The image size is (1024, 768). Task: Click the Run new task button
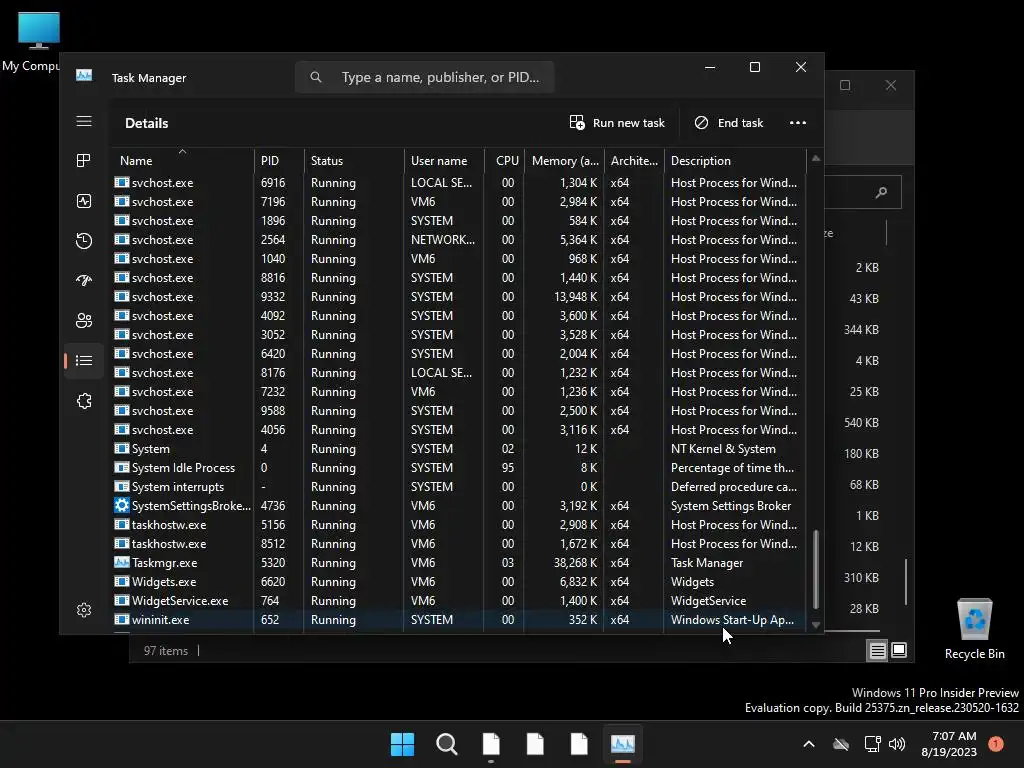click(x=617, y=123)
